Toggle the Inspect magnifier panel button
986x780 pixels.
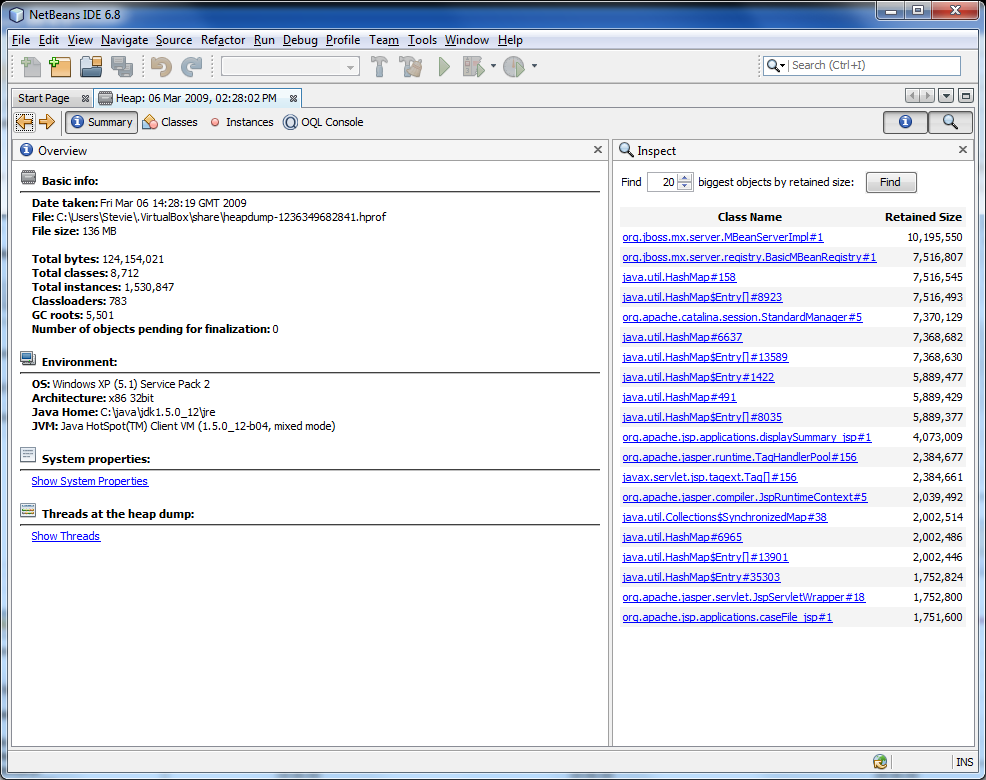pos(950,122)
